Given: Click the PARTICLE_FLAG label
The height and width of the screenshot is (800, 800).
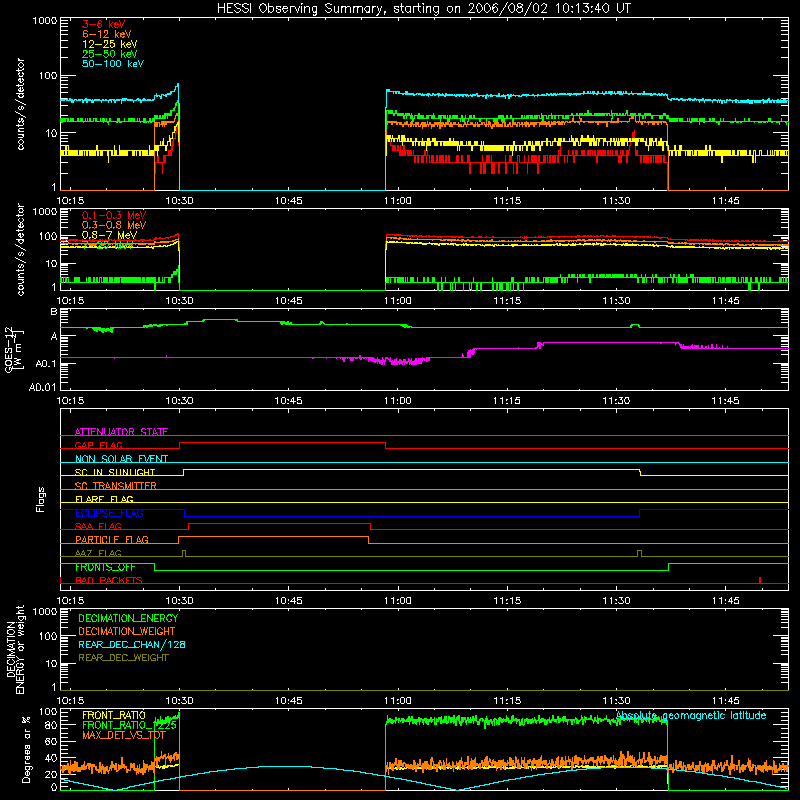Looking at the screenshot, I should tap(112, 540).
